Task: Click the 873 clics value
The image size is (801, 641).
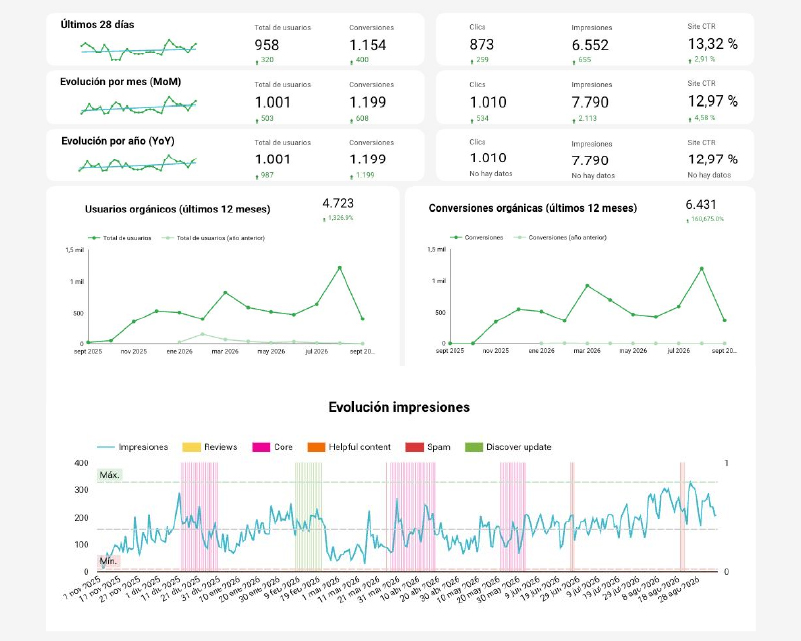Action: (x=482, y=44)
